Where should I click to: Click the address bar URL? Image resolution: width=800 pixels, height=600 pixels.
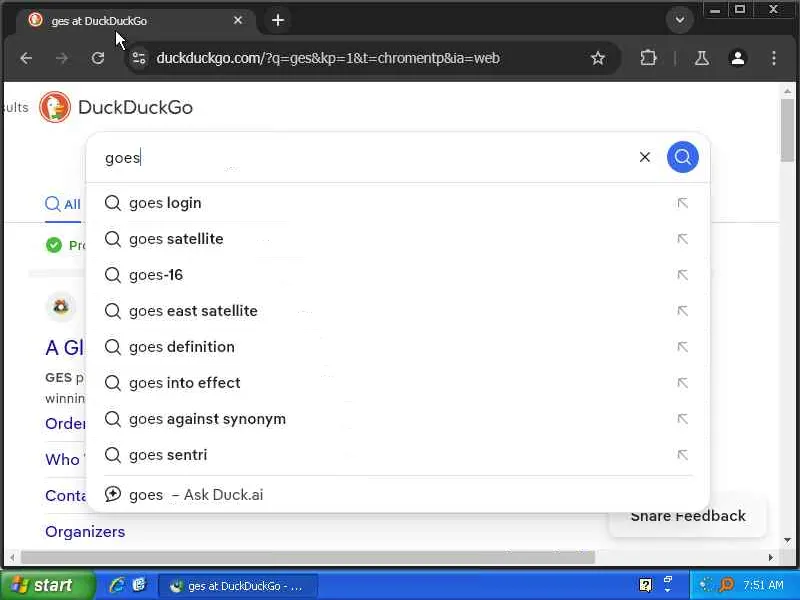click(328, 58)
